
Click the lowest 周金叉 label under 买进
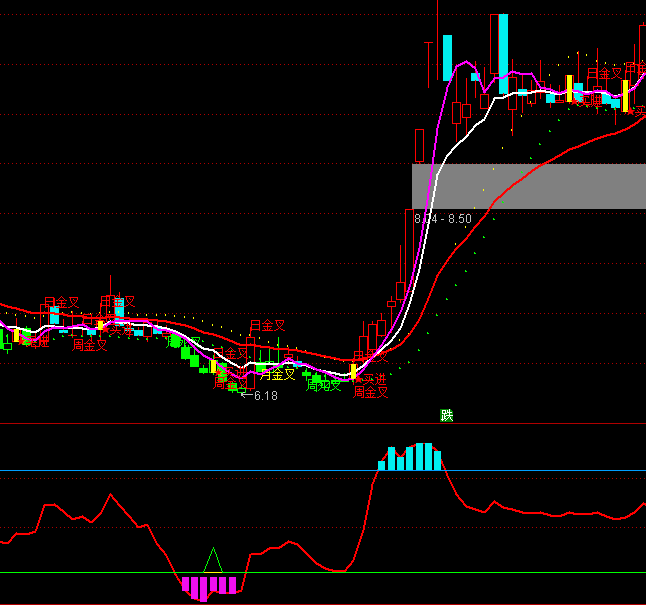pyautogui.click(x=370, y=393)
